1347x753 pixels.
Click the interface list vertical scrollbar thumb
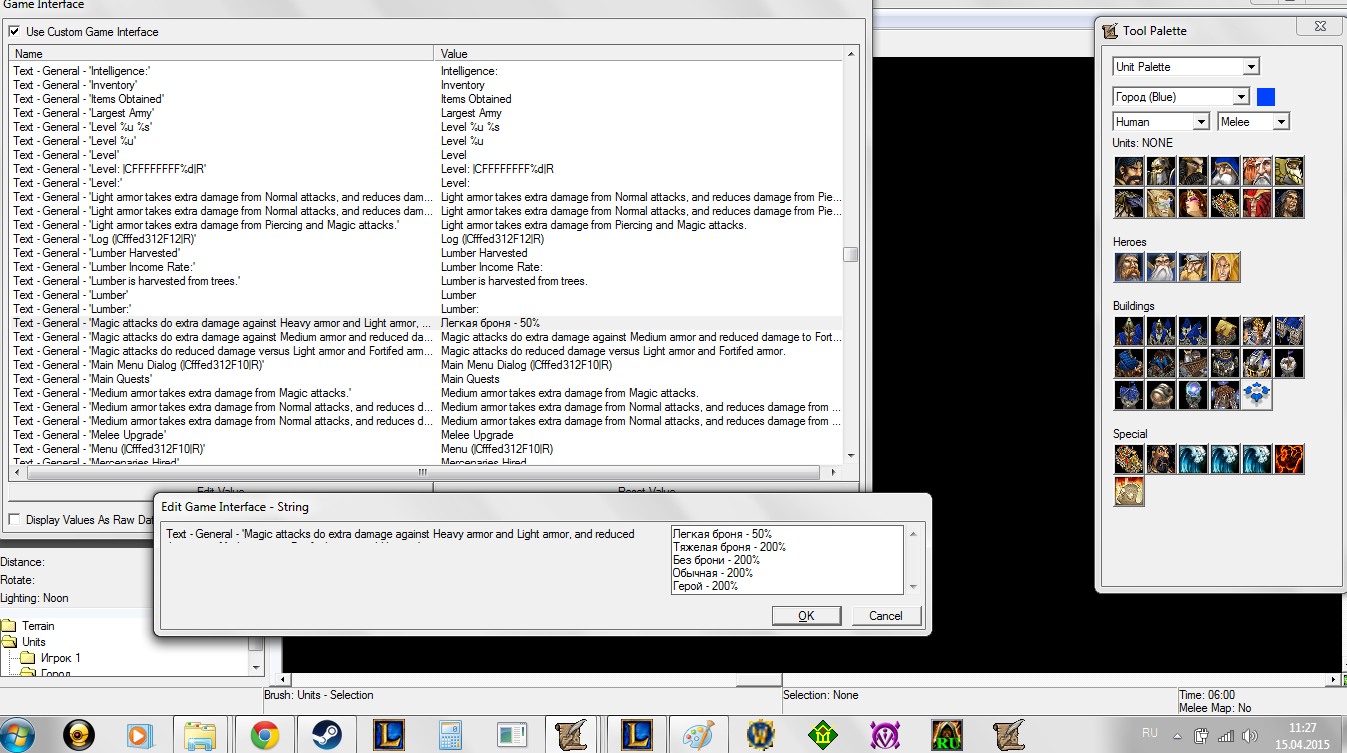tap(851, 254)
